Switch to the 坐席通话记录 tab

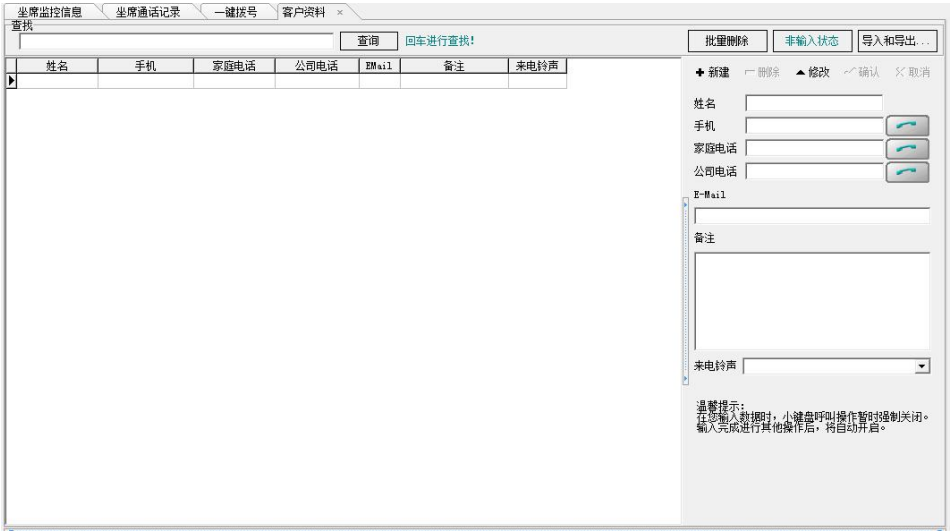(x=147, y=12)
